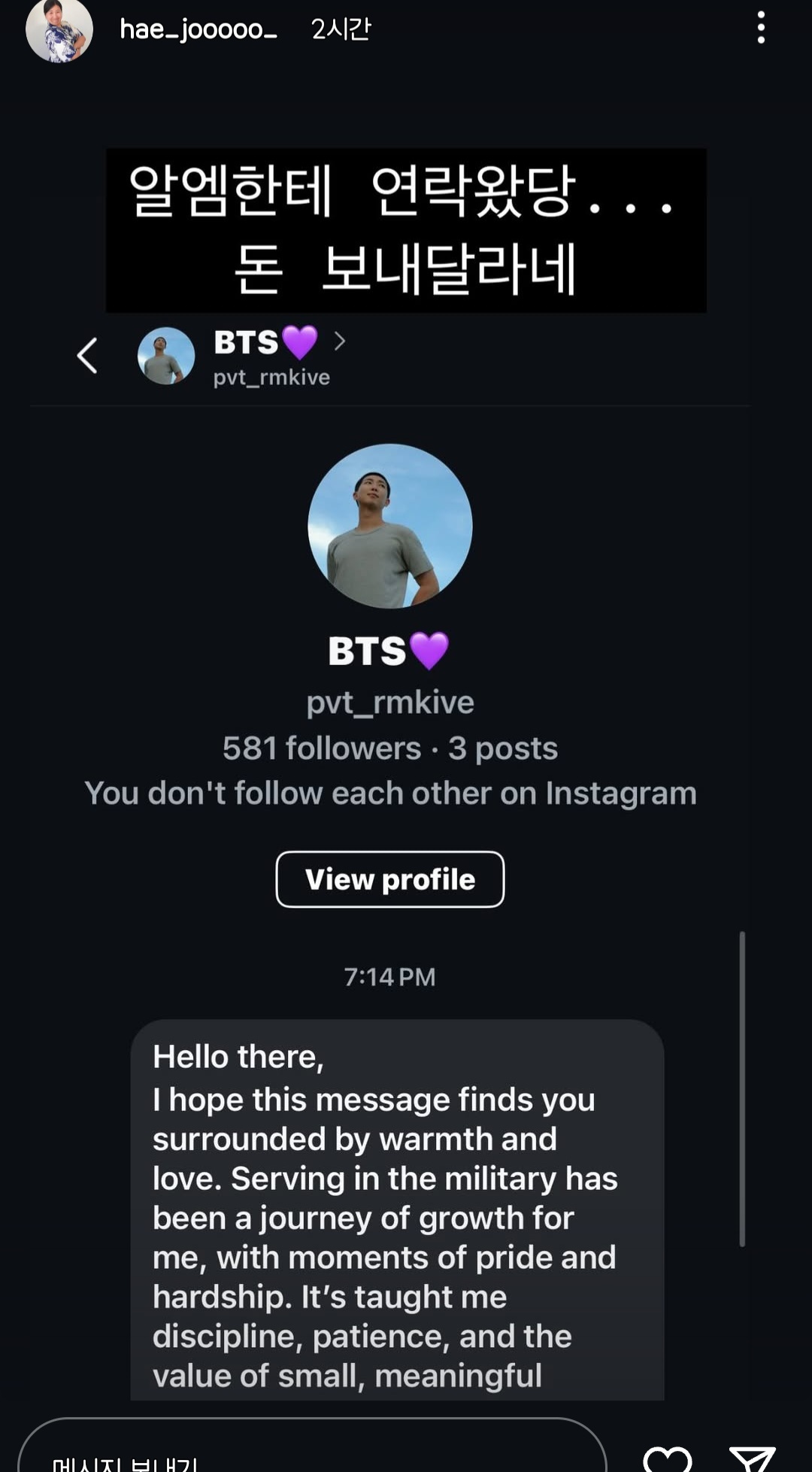Share the story using the paper plane icon
Viewport: 812px width, 1472px height.
pos(752,1459)
